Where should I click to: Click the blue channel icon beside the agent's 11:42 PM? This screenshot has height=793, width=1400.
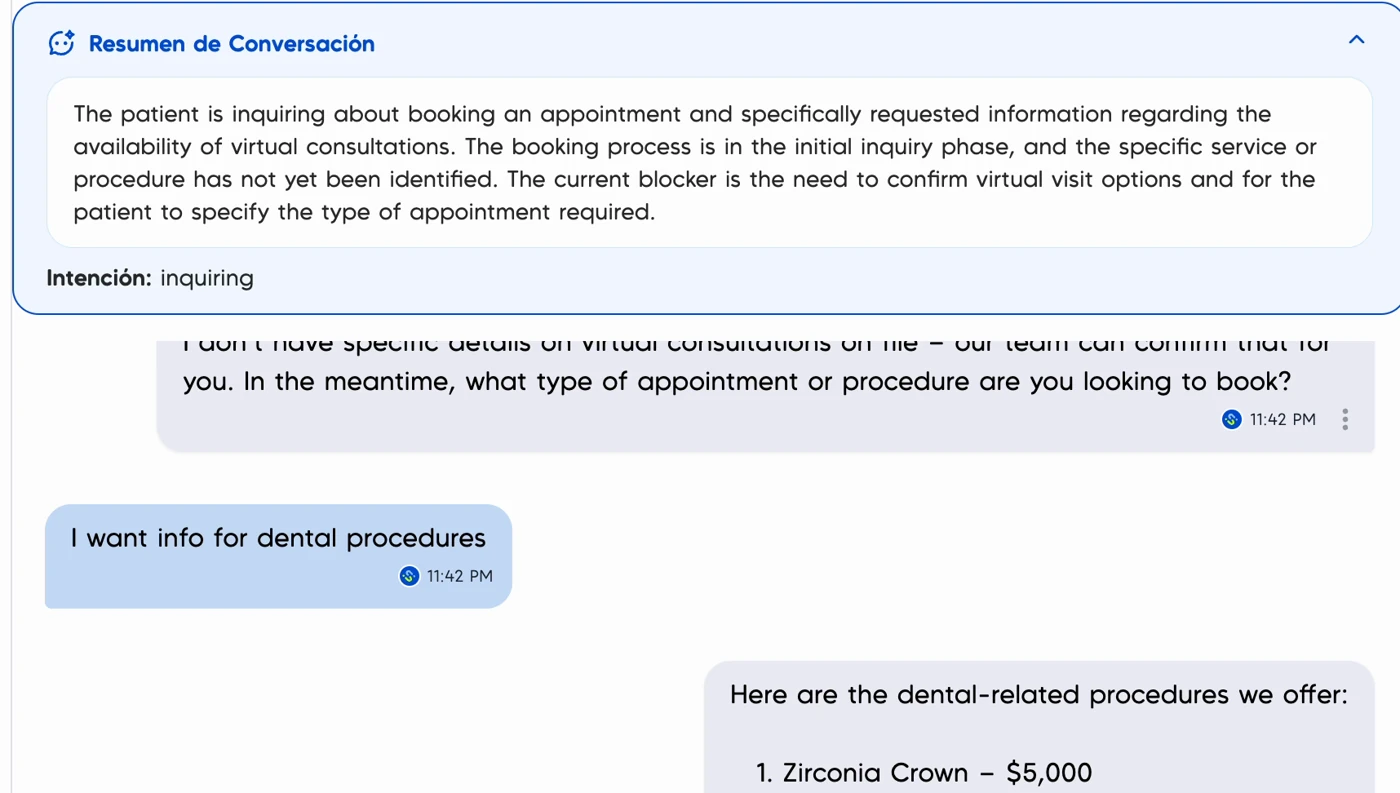point(1232,419)
